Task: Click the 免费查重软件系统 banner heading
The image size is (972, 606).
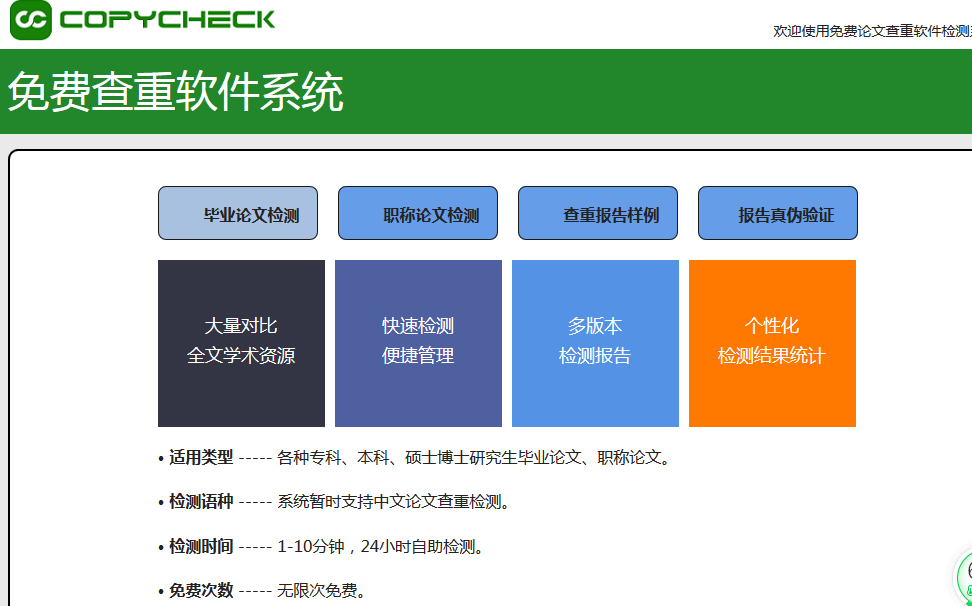Action: click(175, 92)
